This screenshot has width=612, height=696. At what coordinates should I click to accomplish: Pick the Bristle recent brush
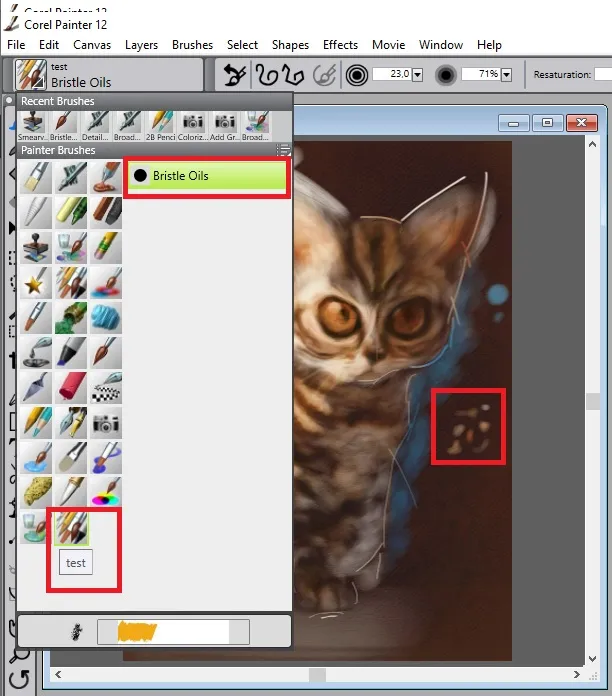[63, 126]
